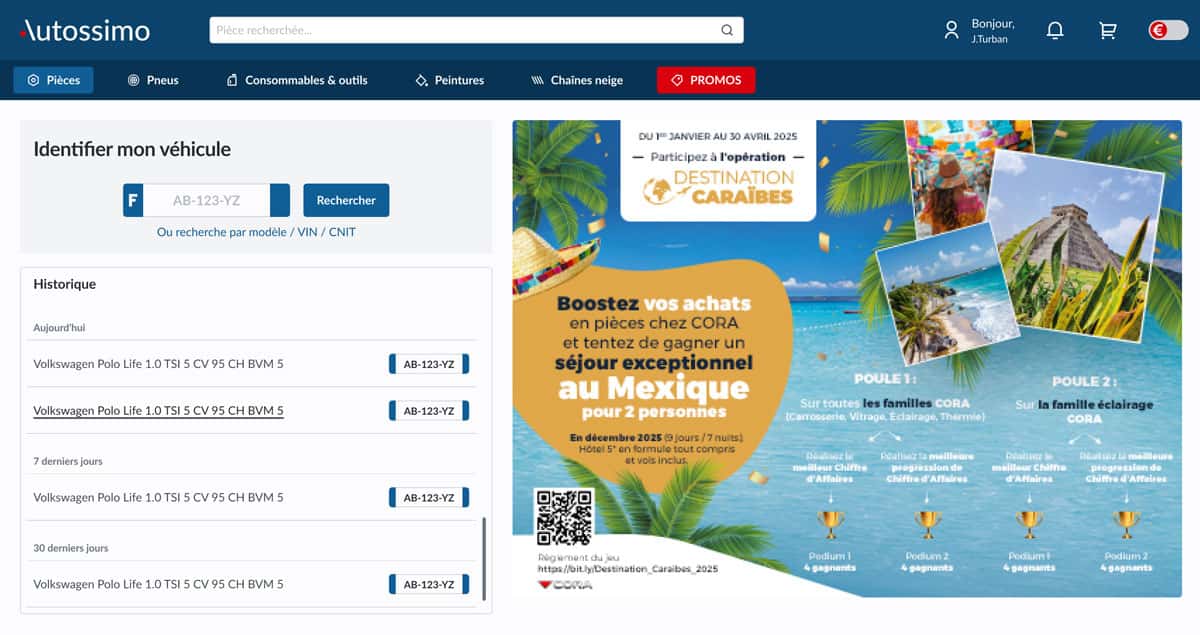This screenshot has height=635, width=1200.
Task: View the shopping cart
Action: (1107, 30)
